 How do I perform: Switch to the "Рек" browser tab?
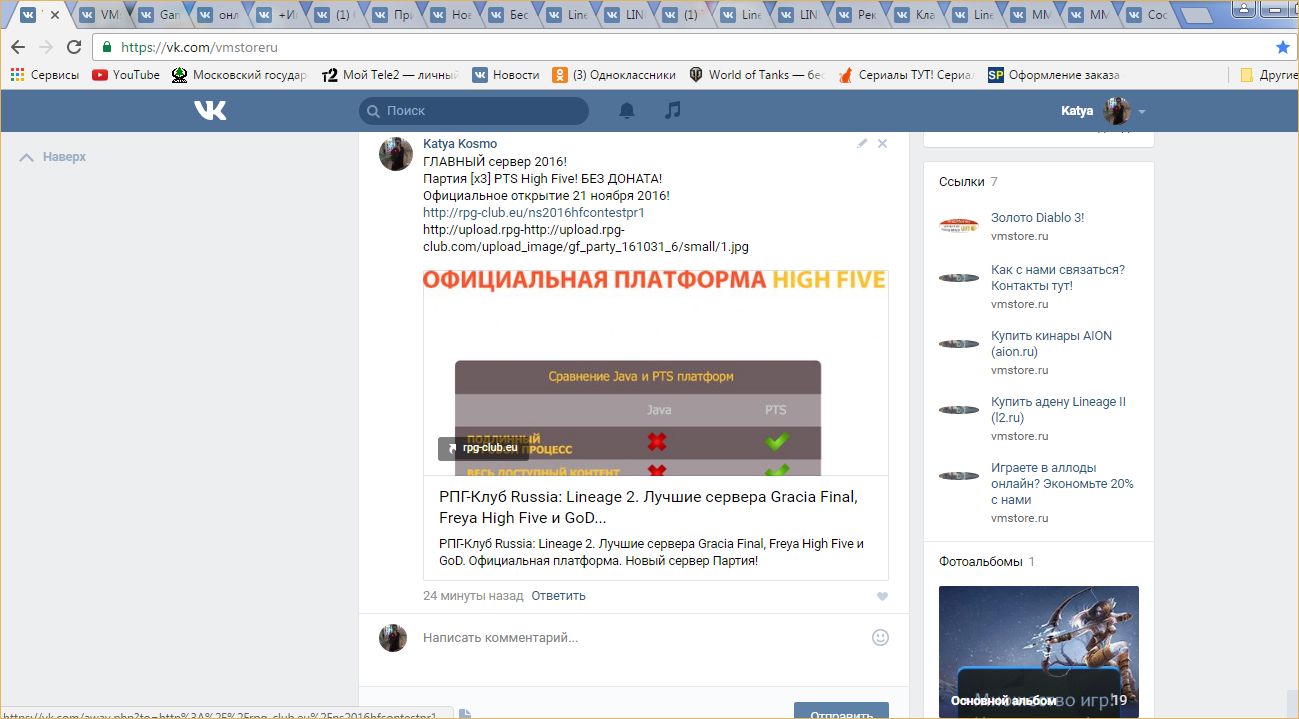[x=857, y=16]
